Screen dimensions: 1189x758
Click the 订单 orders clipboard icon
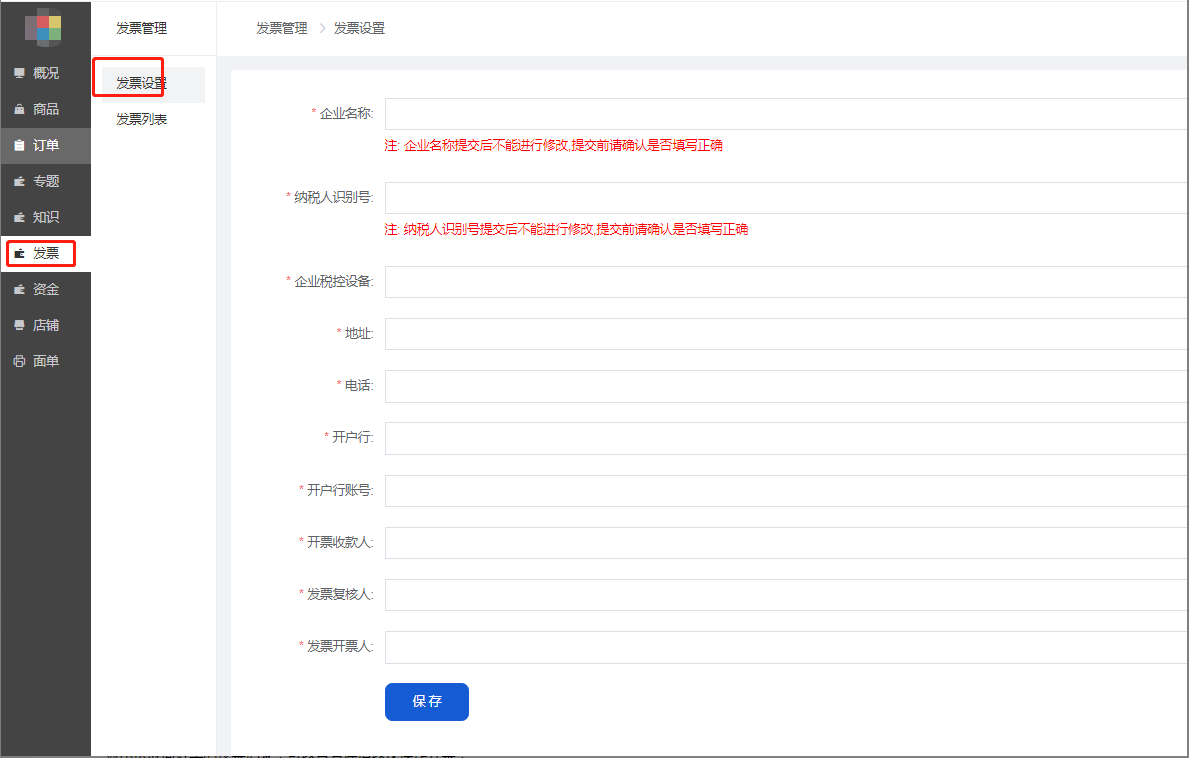19,145
